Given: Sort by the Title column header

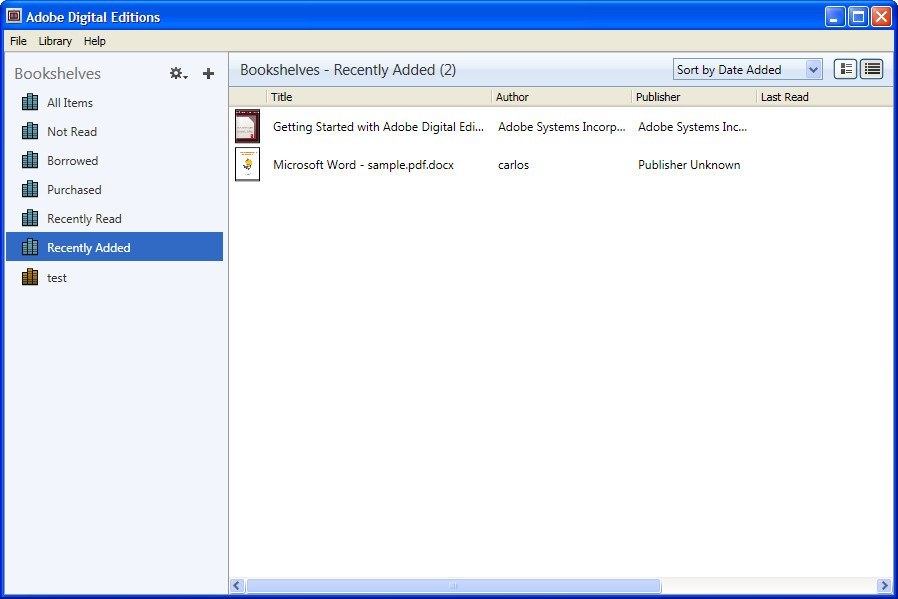Looking at the screenshot, I should pyautogui.click(x=378, y=97).
